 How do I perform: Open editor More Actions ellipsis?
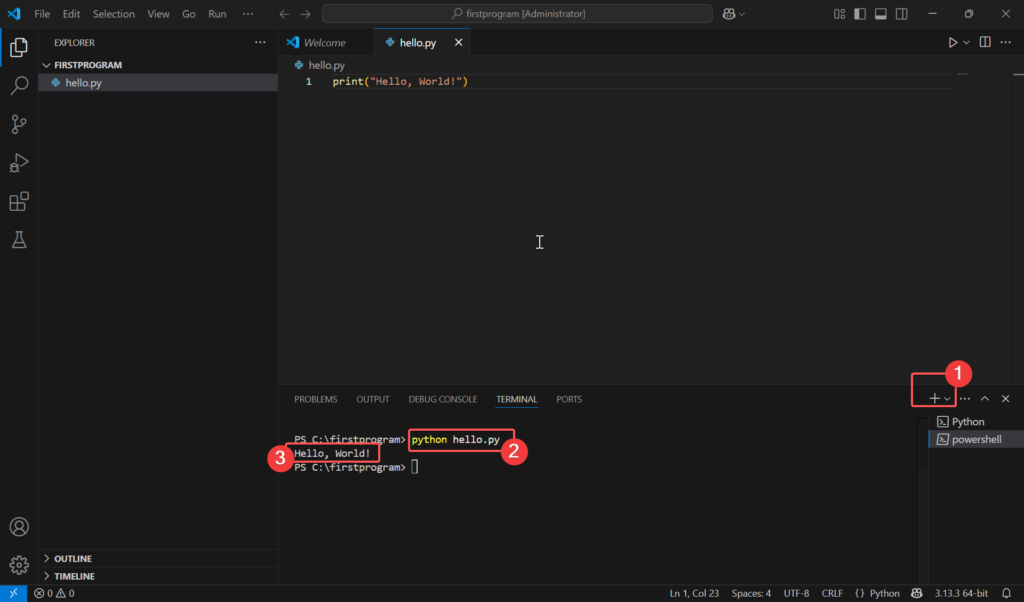coord(1006,42)
